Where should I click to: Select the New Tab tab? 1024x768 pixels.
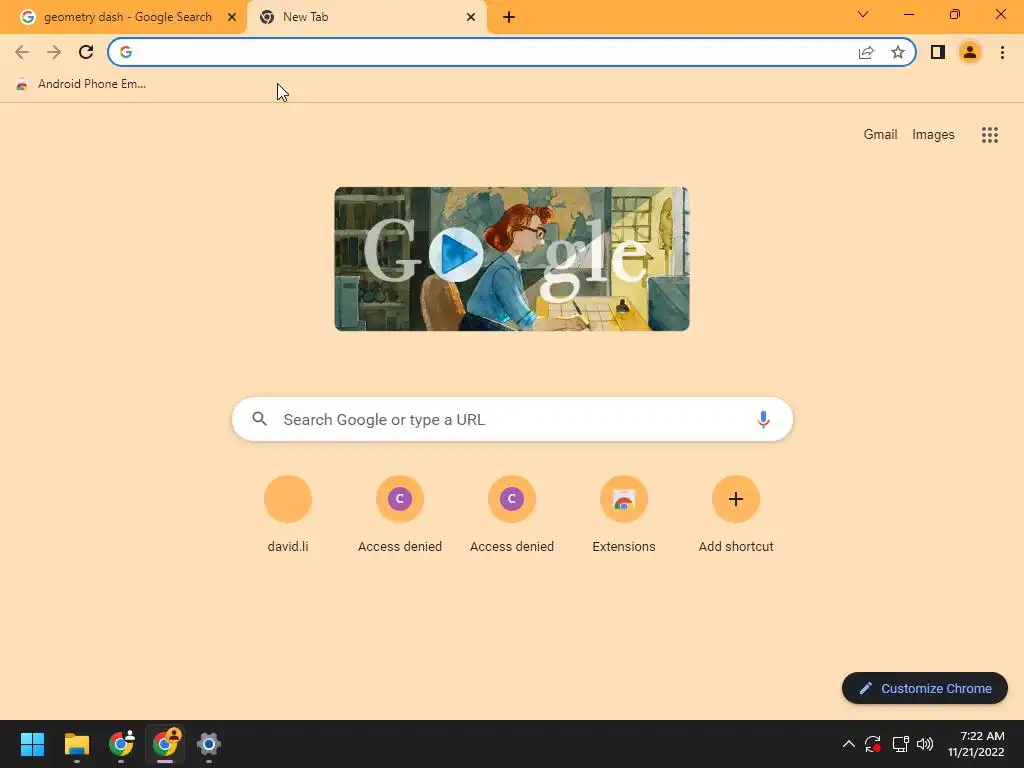pos(367,17)
